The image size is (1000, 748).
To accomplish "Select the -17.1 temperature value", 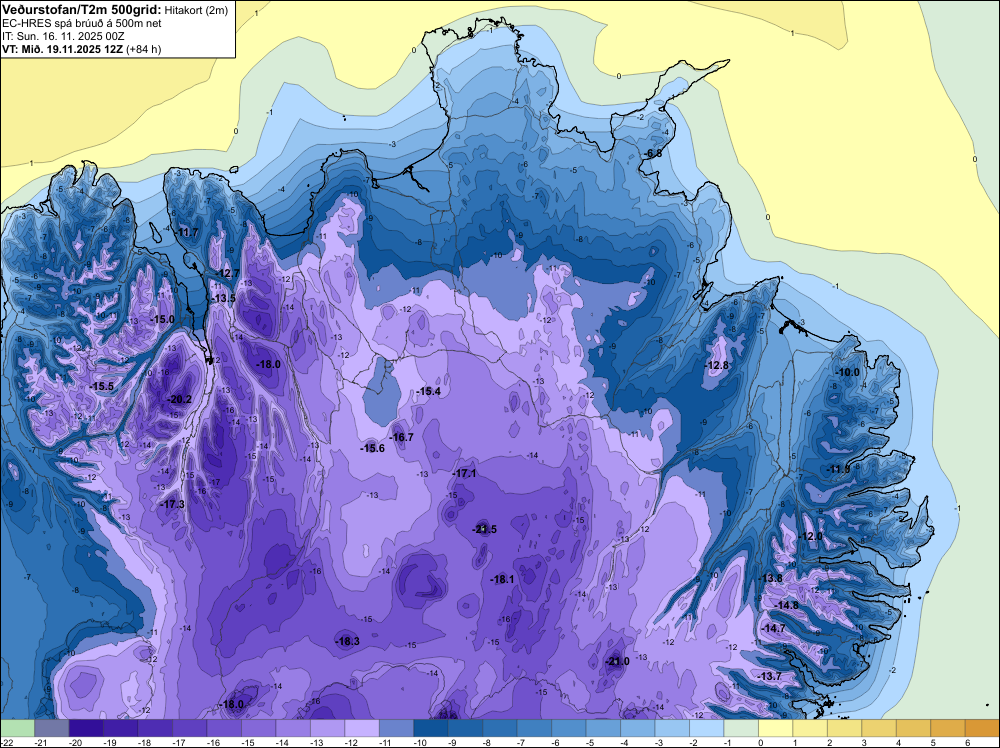I will click(x=464, y=473).
